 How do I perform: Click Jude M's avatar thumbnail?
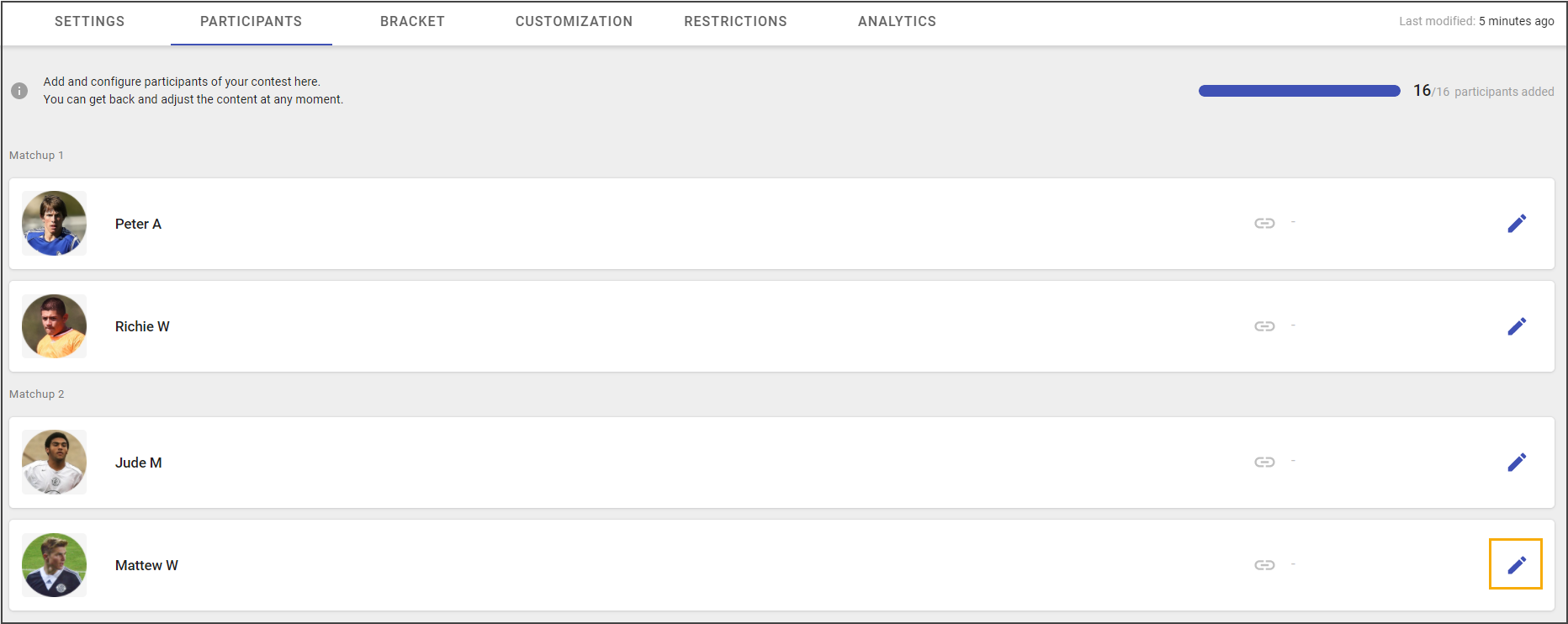tap(54, 463)
